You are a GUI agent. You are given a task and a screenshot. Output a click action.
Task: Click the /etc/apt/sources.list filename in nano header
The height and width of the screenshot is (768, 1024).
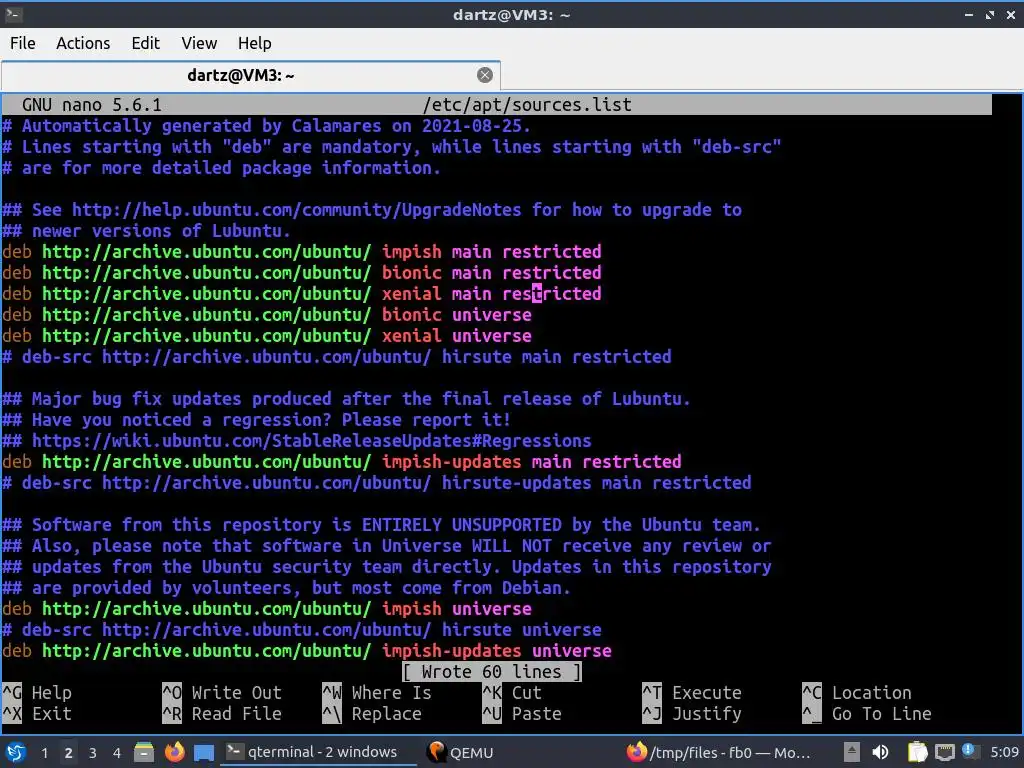click(x=527, y=104)
